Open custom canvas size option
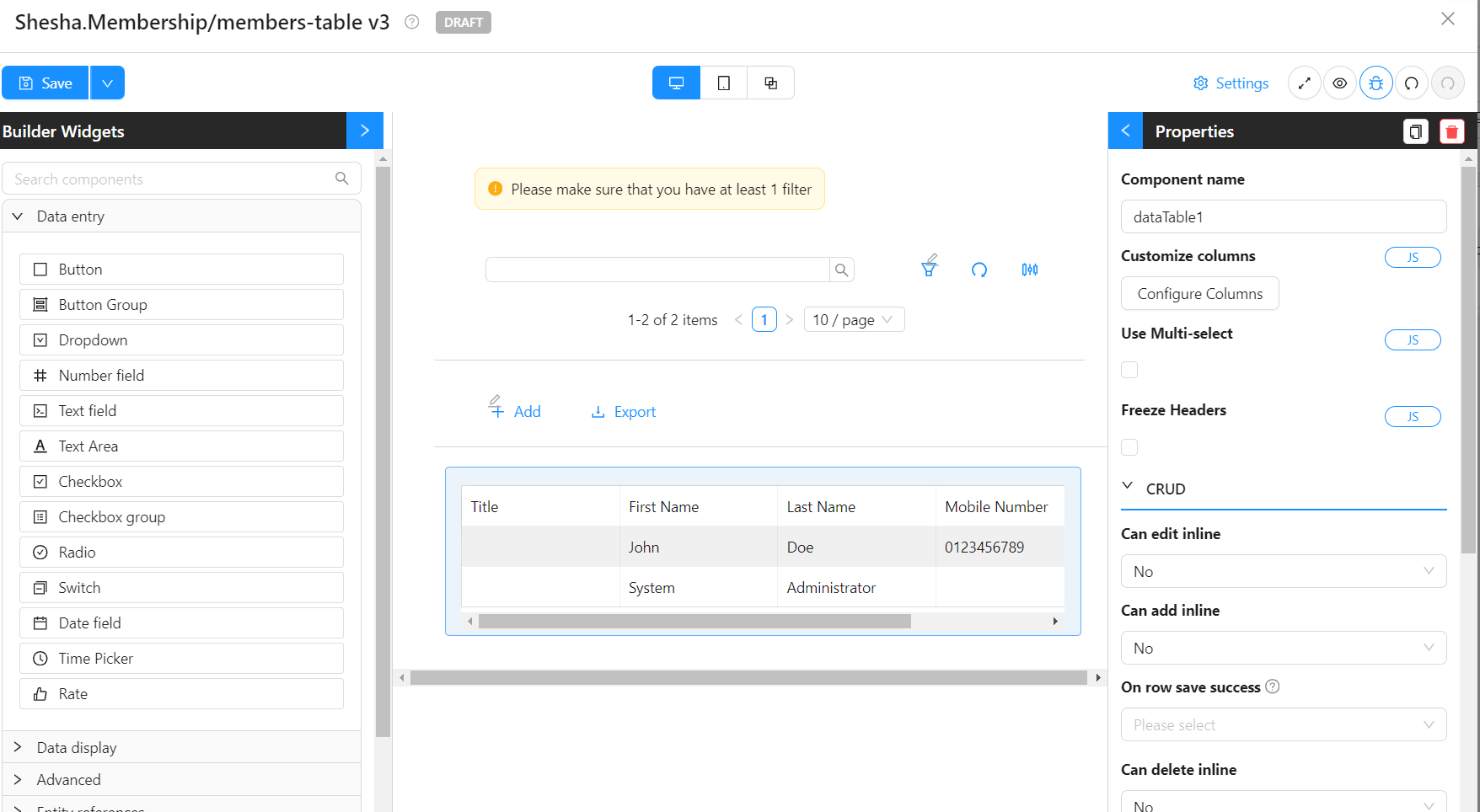 (x=770, y=83)
